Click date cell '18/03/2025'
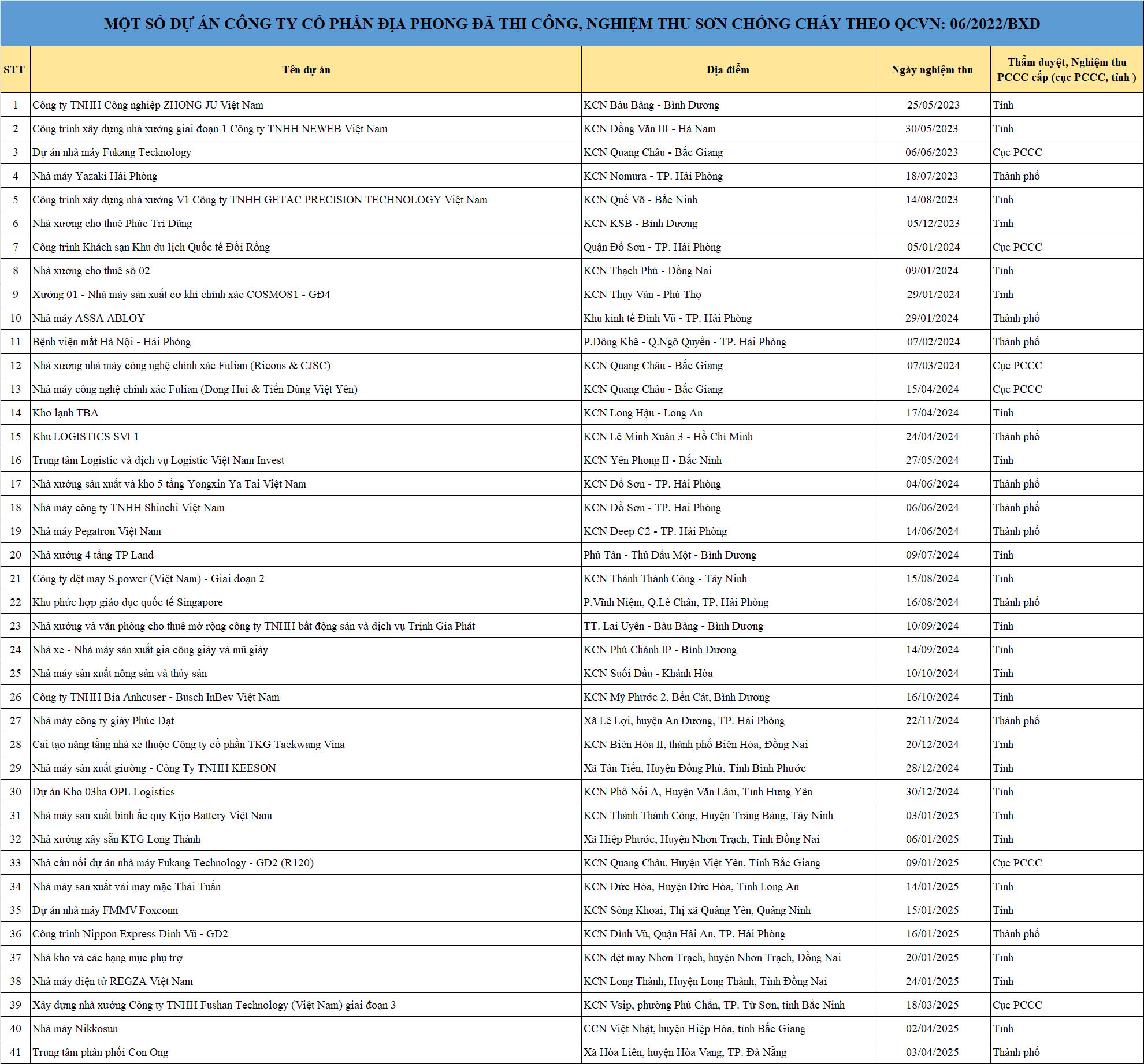This screenshot has width=1144, height=1064. pyautogui.click(x=932, y=1005)
